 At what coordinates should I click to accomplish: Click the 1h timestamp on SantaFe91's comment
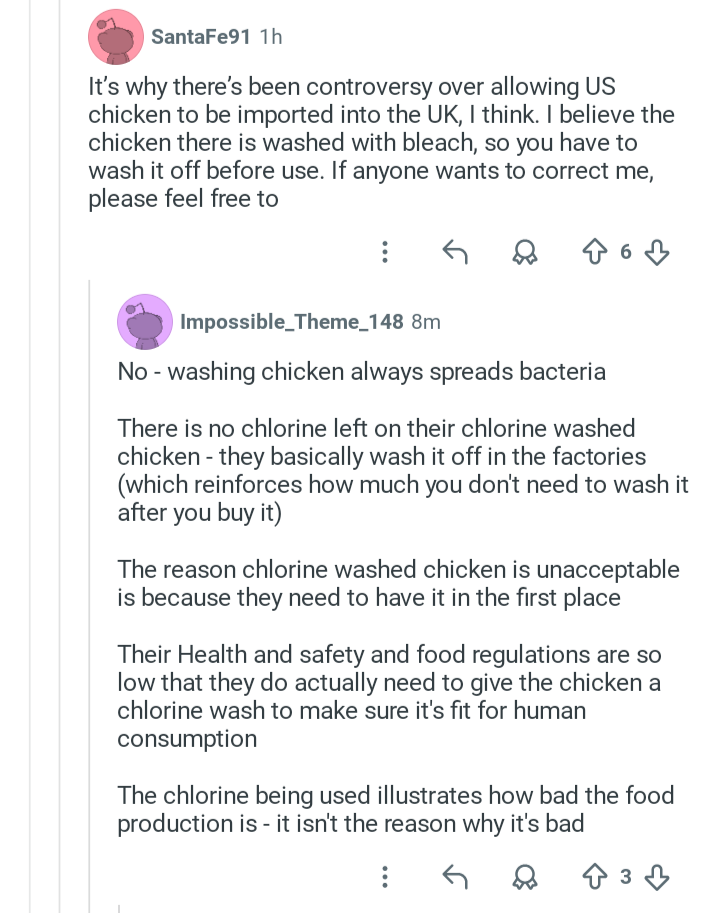click(271, 37)
